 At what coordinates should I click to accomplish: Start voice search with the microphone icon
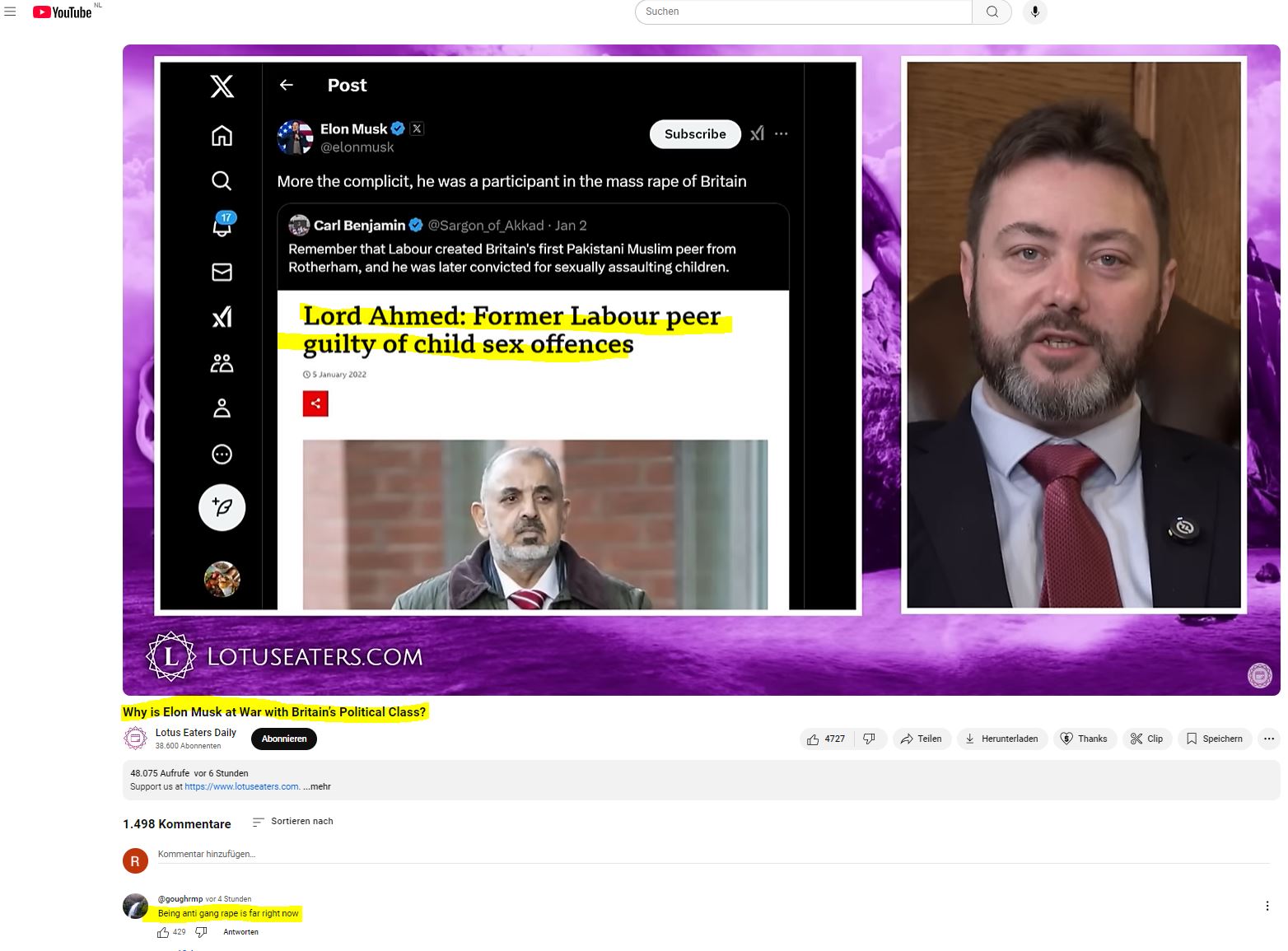[1034, 12]
